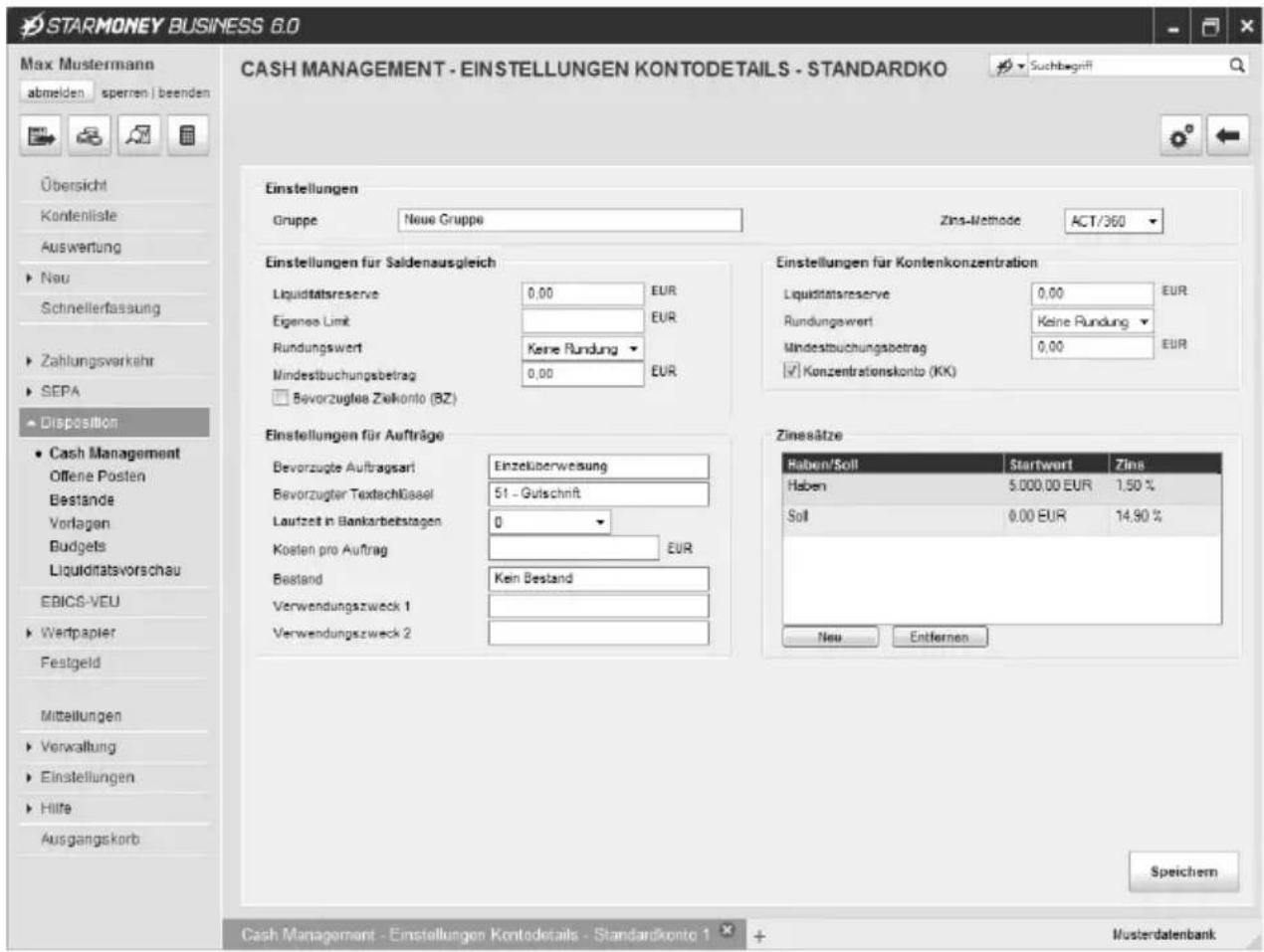Click the sperren link
The image size is (1264, 952).
pyautogui.click(x=124, y=93)
